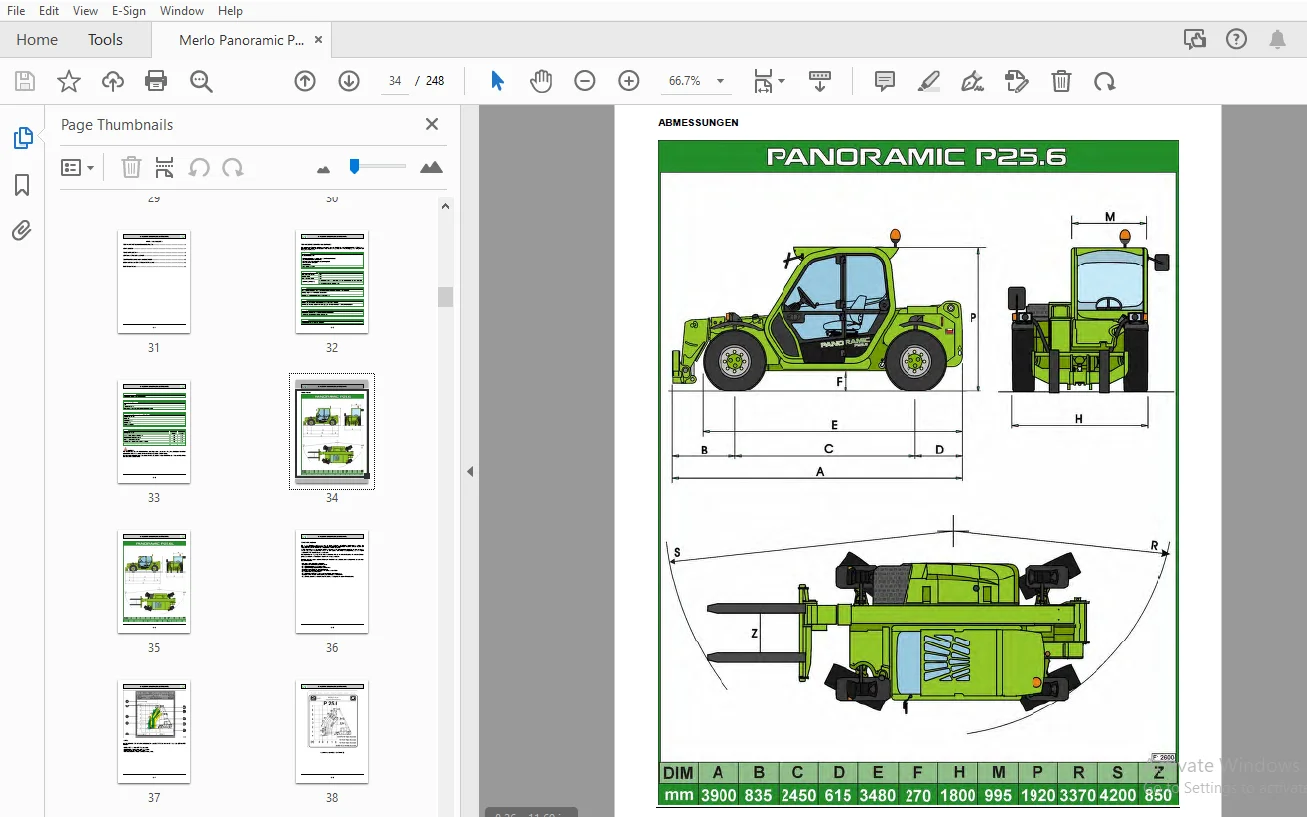Open the panel's extract pages icon
1307x817 pixels.
[x=164, y=167]
